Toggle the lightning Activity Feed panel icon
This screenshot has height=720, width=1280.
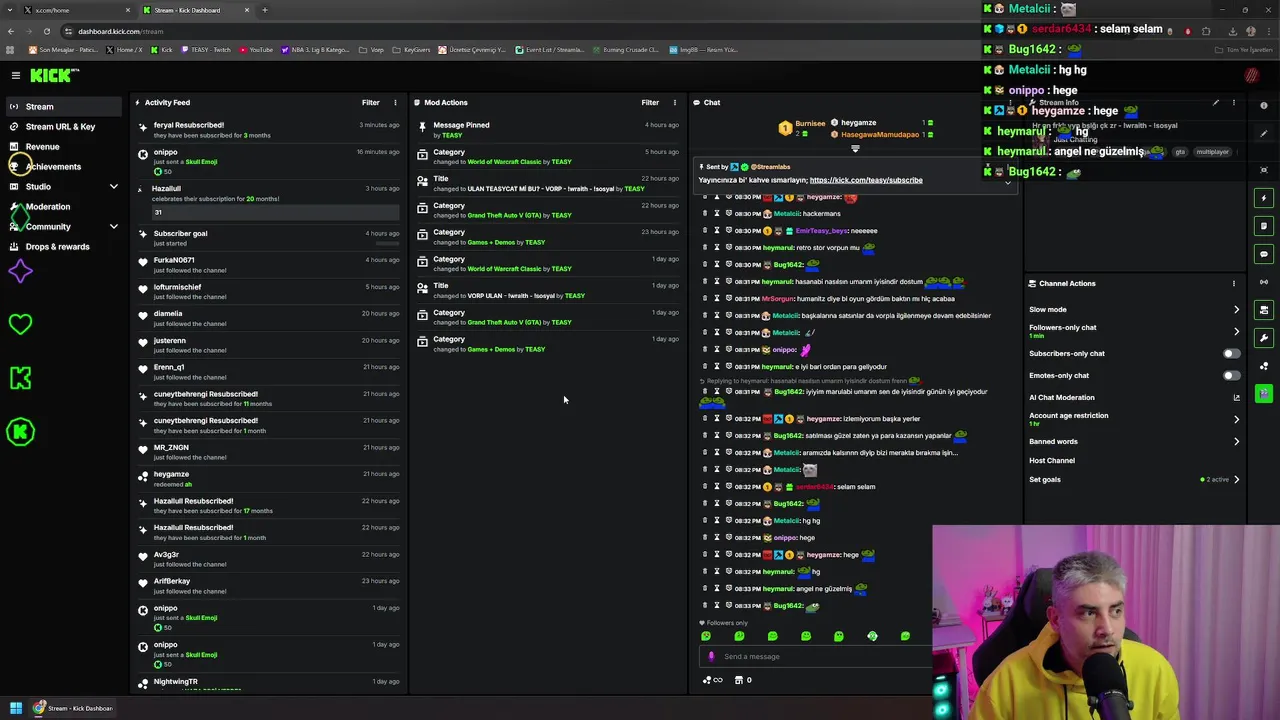1264,198
